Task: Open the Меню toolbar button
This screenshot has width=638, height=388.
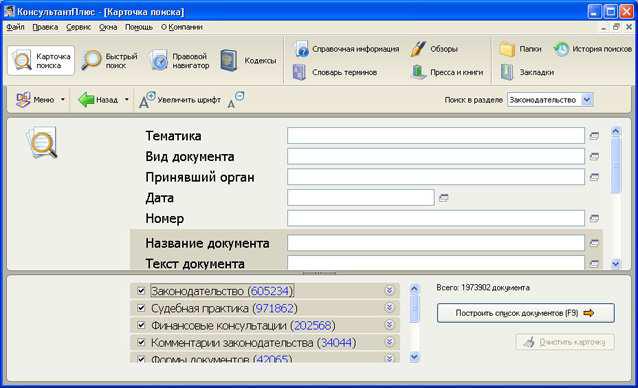Action: [35, 100]
